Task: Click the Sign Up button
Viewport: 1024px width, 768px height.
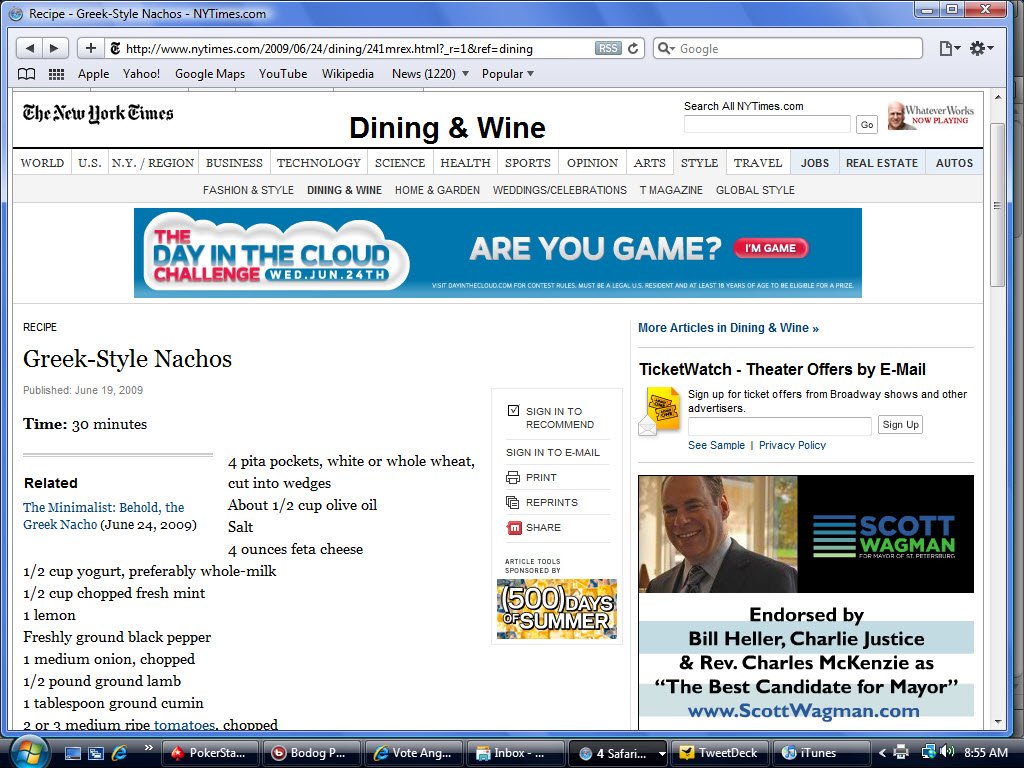Action: (901, 424)
